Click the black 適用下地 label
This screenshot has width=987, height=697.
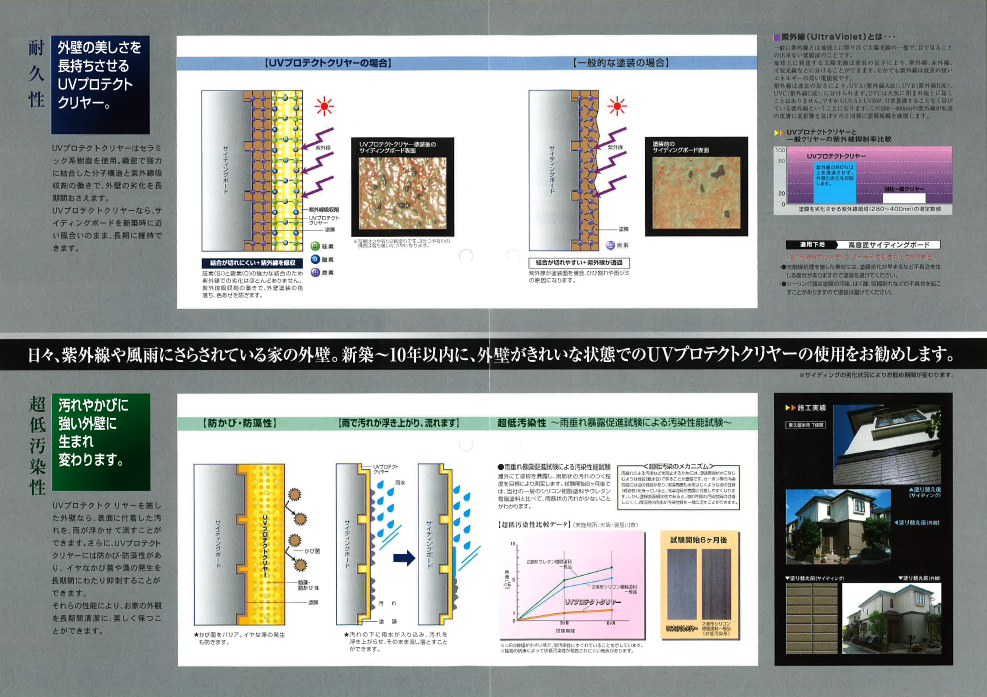coord(811,245)
